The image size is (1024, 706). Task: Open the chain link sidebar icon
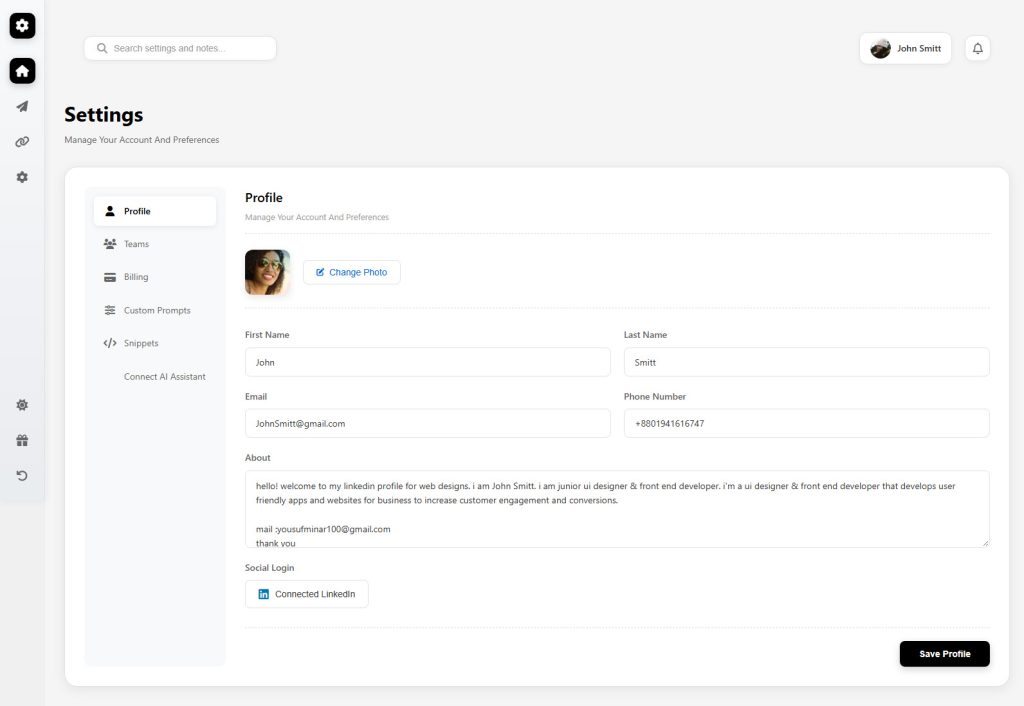click(22, 142)
